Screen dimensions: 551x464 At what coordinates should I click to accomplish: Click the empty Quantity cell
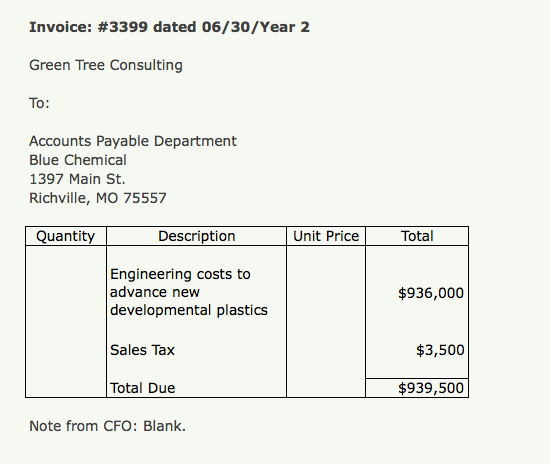click(x=66, y=321)
